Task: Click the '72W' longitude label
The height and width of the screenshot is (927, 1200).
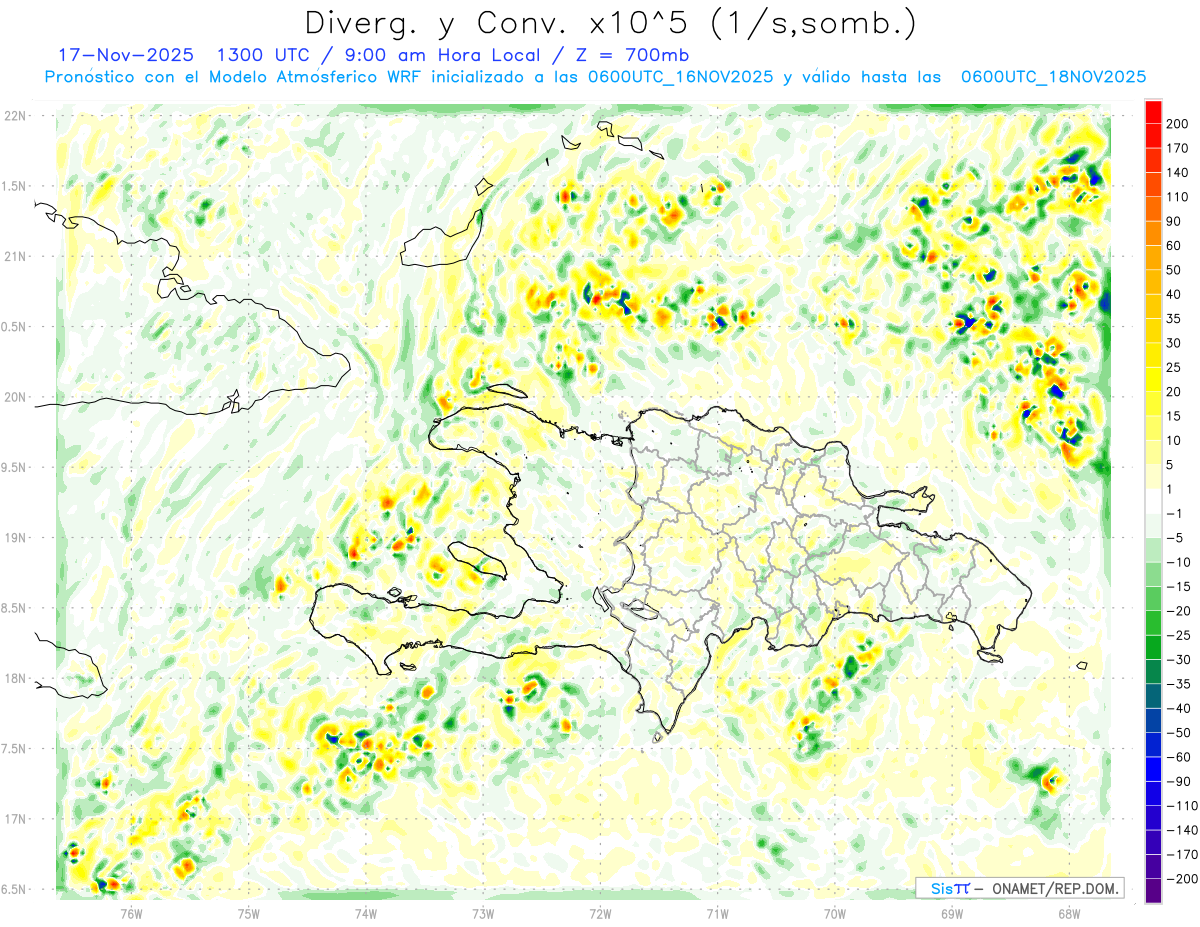Action: tap(599, 914)
